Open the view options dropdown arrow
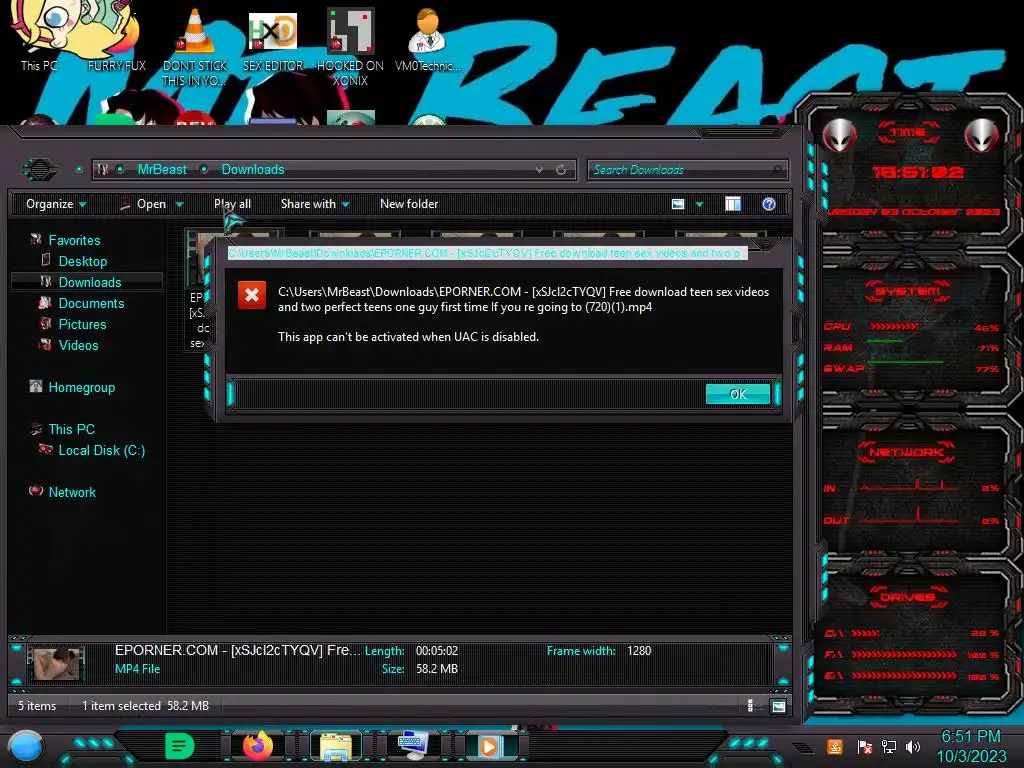 click(699, 204)
